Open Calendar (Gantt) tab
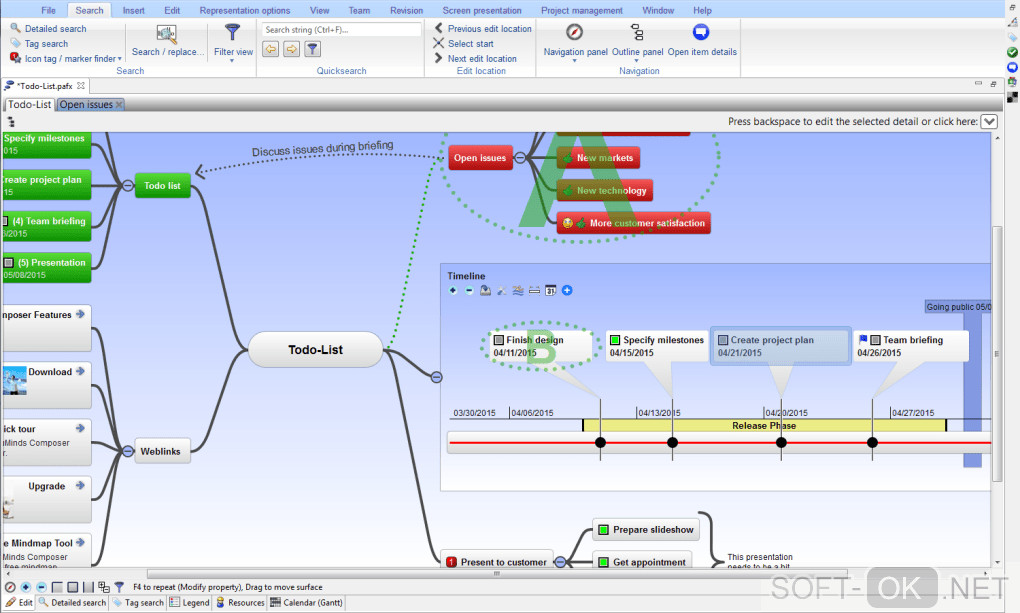1020x613 pixels. click(x=306, y=603)
